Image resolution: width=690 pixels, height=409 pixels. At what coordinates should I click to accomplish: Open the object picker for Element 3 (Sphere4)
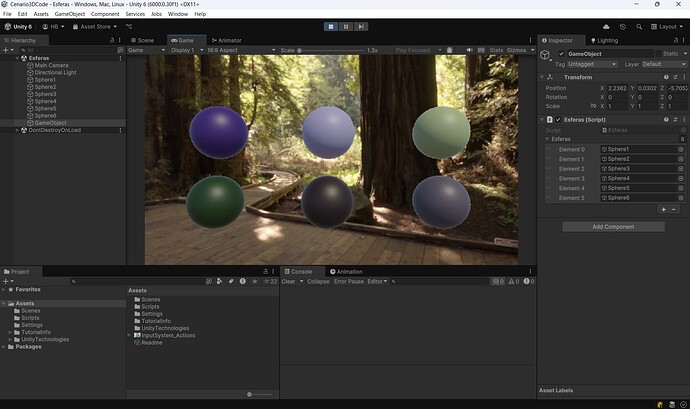(x=681, y=178)
